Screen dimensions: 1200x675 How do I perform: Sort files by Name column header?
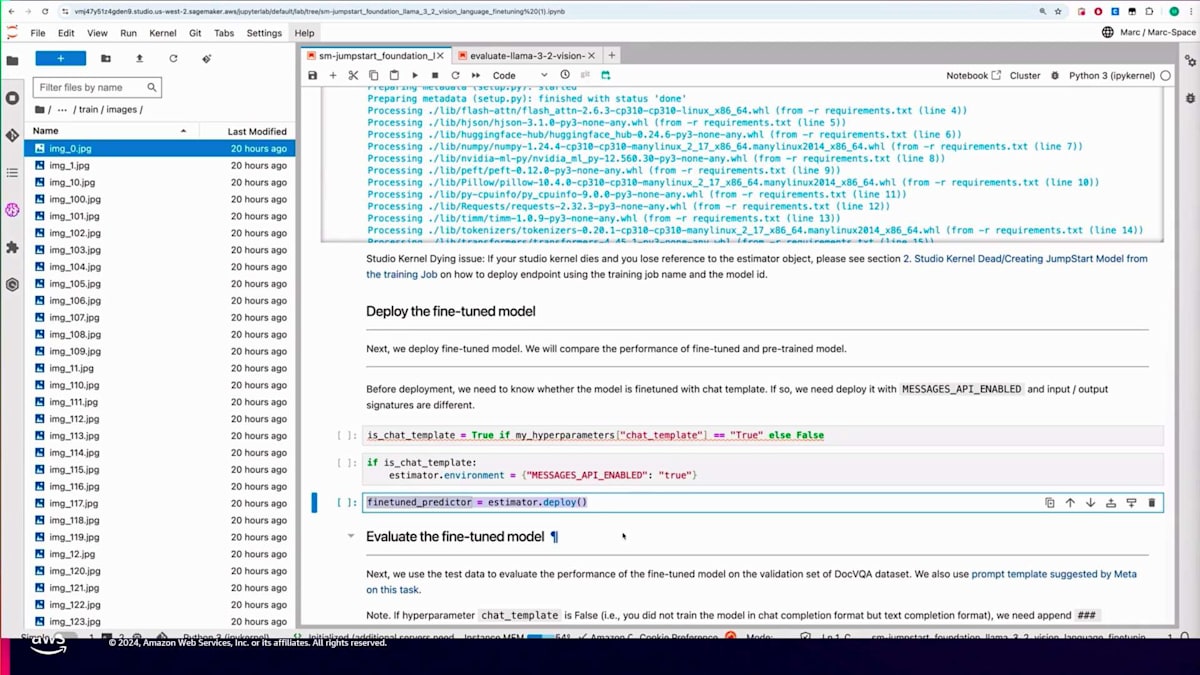coord(110,131)
